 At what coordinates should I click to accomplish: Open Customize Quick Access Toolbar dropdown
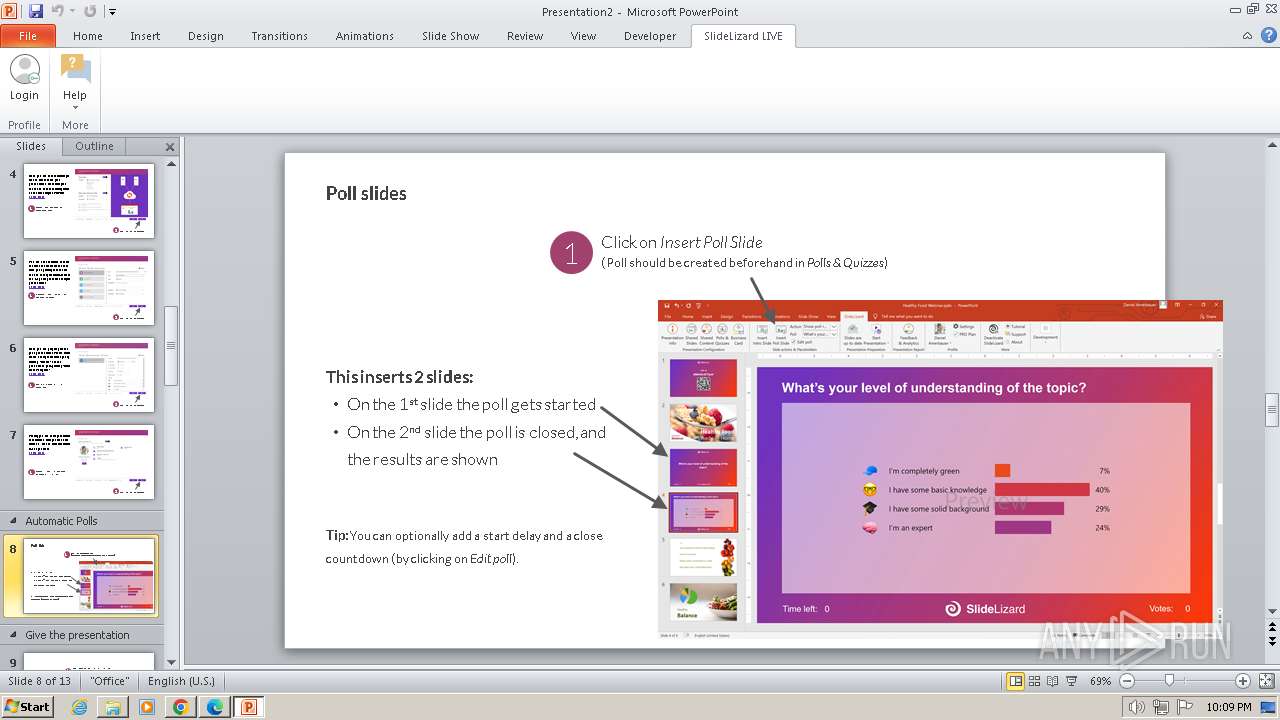click(112, 12)
